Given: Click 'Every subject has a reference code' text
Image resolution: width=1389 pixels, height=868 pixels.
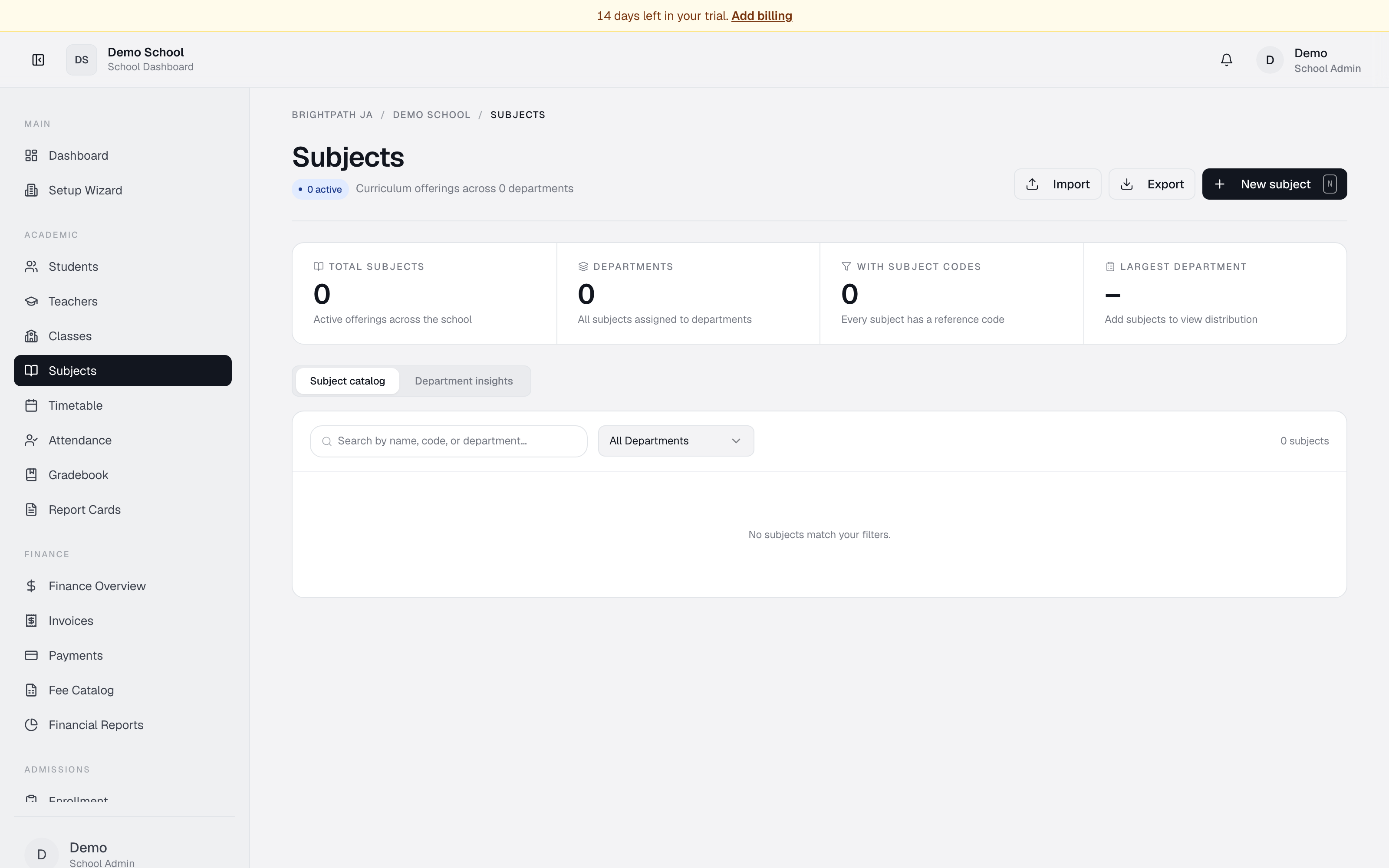Looking at the screenshot, I should pos(922,320).
